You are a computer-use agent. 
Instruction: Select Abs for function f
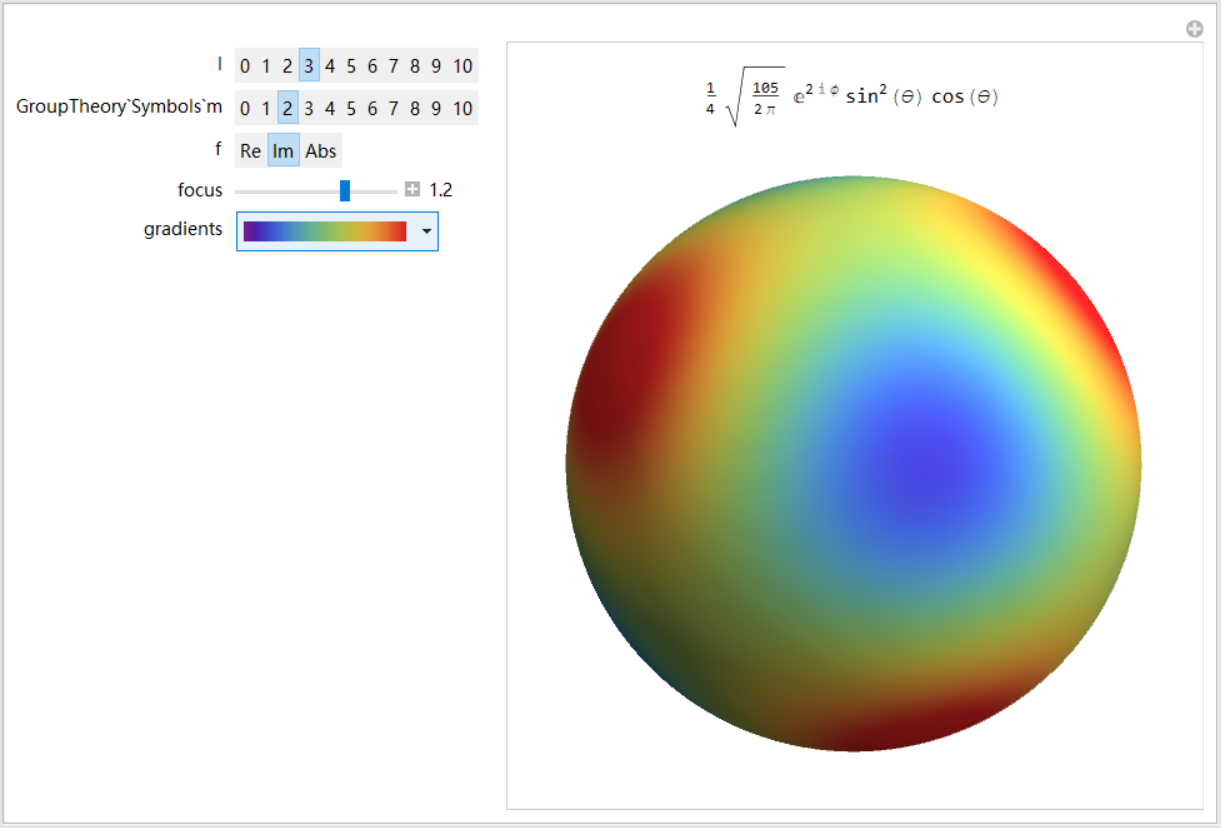tap(321, 151)
